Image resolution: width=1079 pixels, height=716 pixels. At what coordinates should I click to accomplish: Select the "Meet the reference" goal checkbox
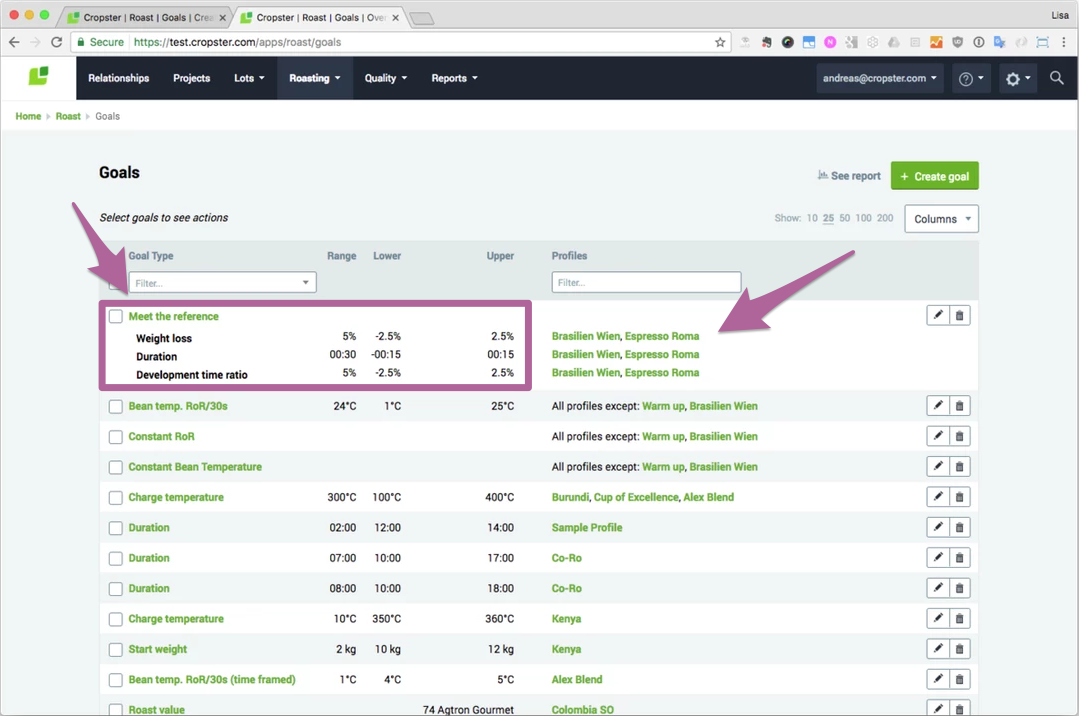tap(115, 316)
